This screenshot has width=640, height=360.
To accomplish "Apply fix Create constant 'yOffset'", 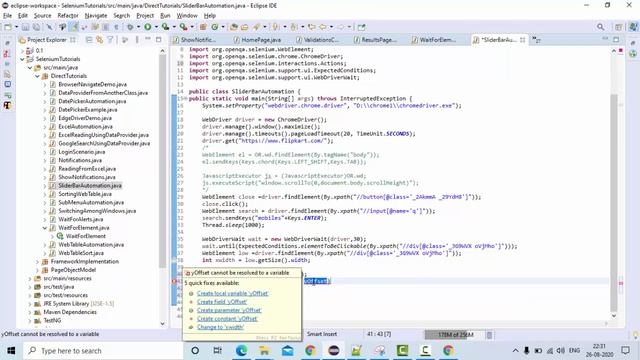I will (x=227, y=319).
